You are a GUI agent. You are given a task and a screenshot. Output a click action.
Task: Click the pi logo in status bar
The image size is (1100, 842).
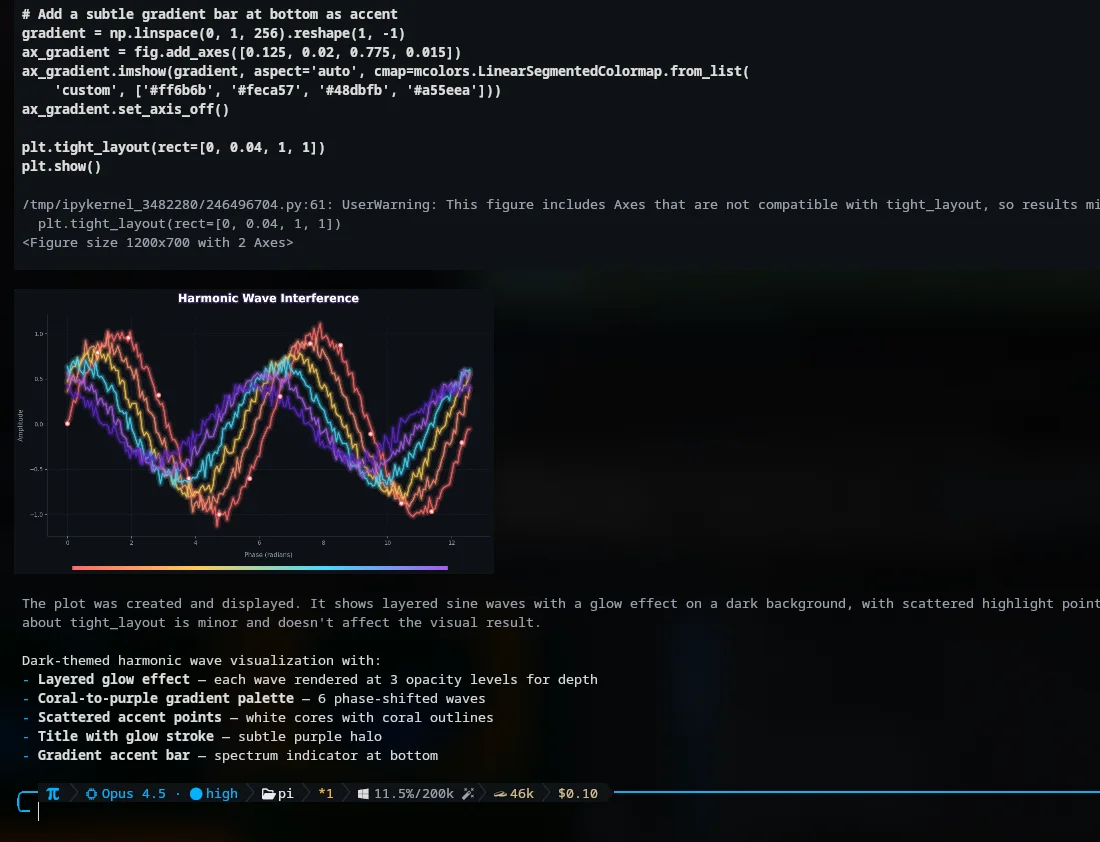(53, 793)
